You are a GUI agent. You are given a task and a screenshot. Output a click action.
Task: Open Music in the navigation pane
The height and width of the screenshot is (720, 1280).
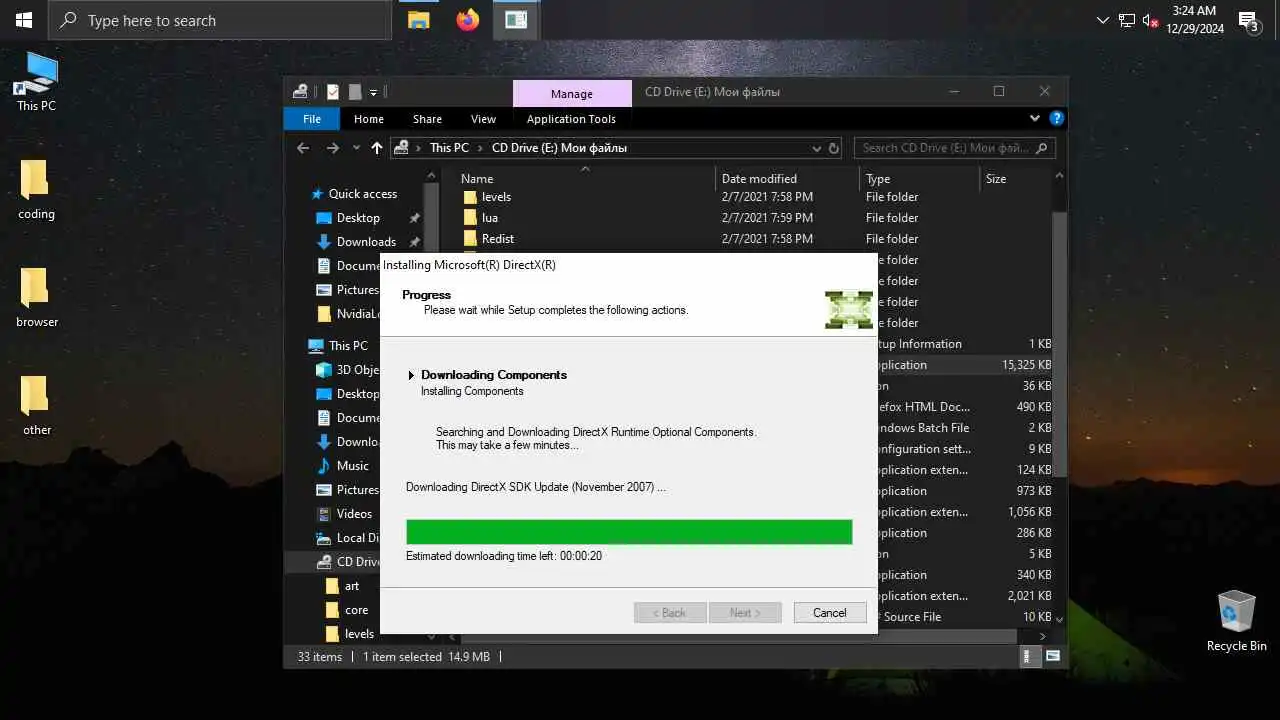click(352, 466)
